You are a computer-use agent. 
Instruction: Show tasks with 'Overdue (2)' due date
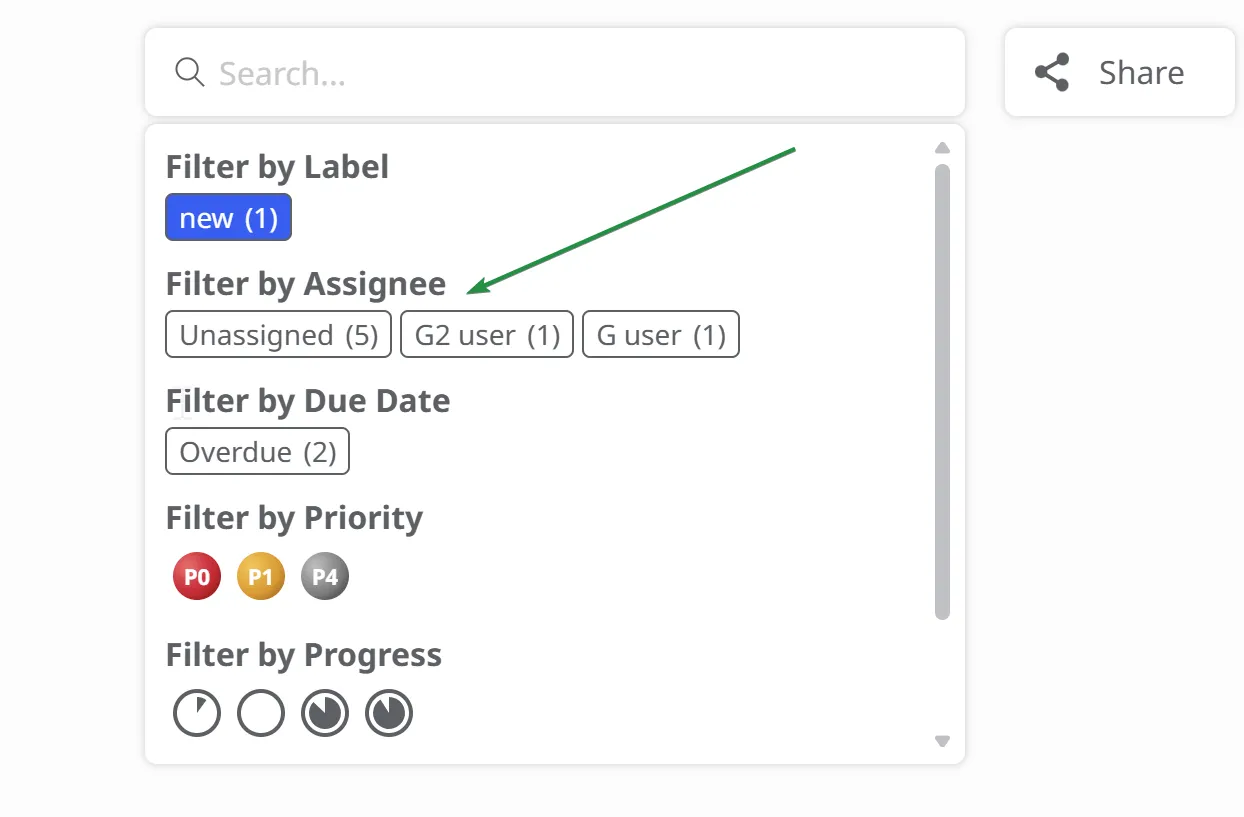click(x=257, y=452)
